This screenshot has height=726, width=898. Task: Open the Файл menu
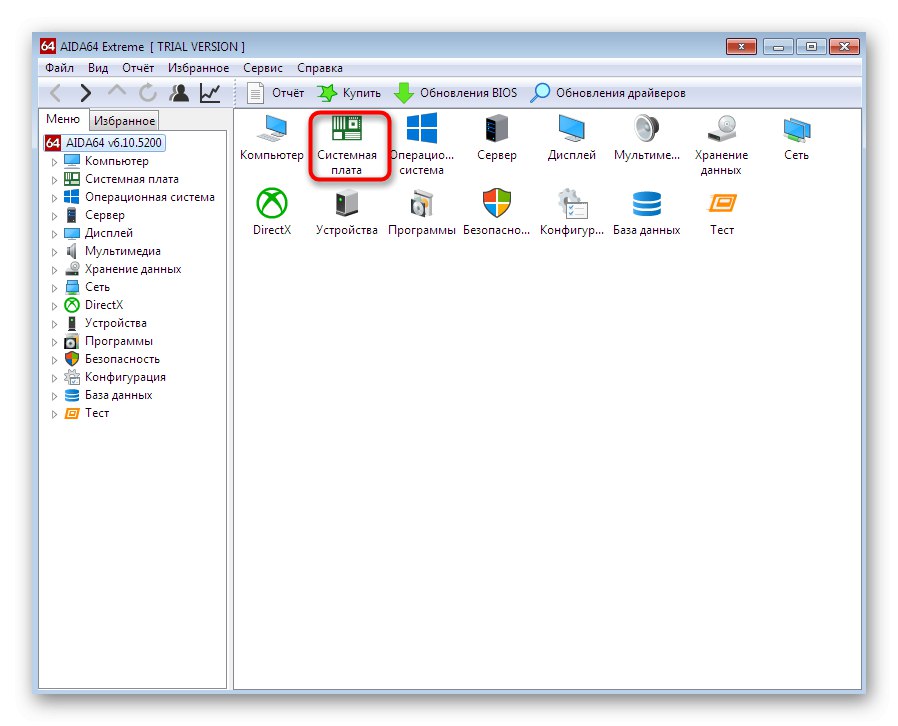click(60, 68)
